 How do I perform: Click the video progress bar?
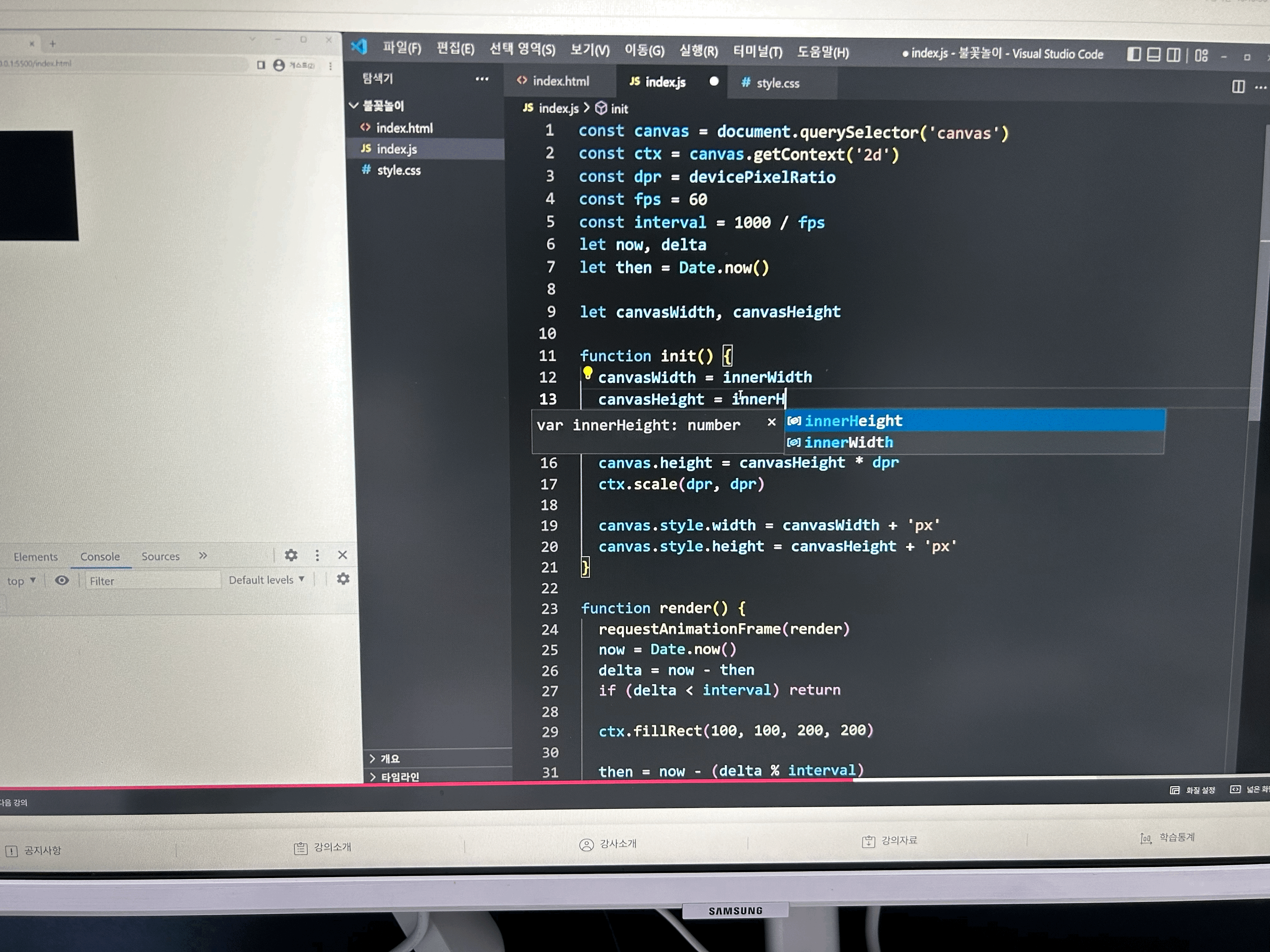coord(635,782)
